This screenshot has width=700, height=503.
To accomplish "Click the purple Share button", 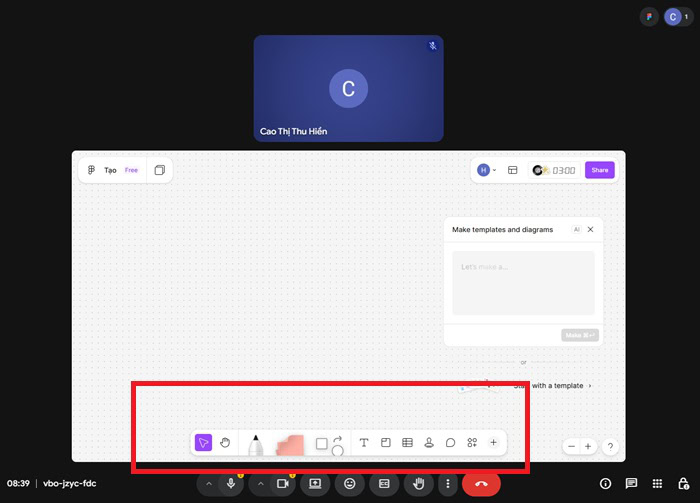I will 599,170.
